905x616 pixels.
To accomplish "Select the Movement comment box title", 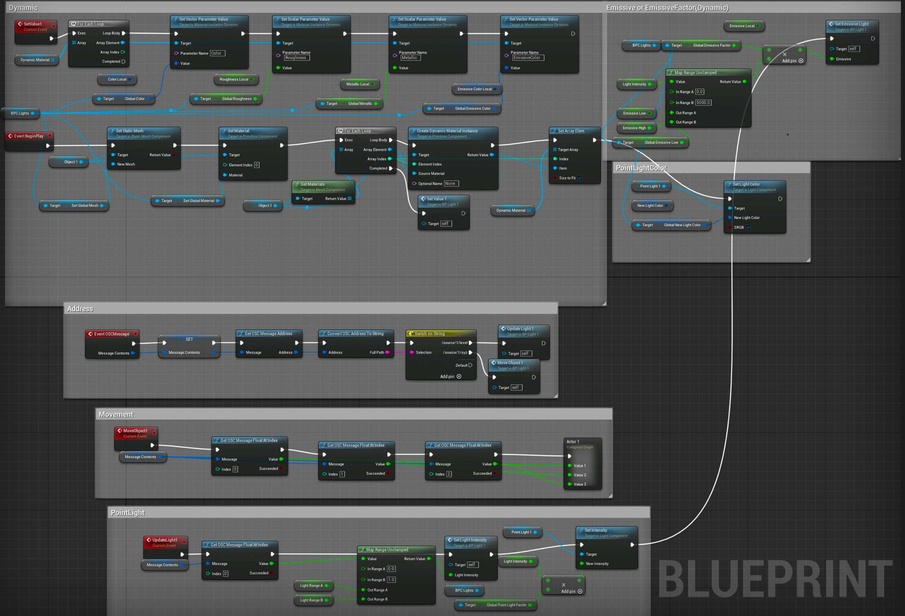I will (x=115, y=415).
